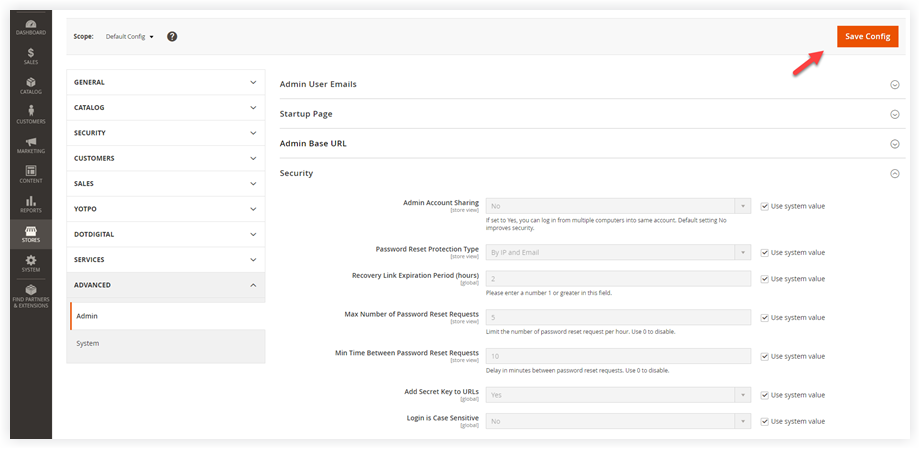Expand the Sales config section
920x449 pixels.
click(165, 184)
